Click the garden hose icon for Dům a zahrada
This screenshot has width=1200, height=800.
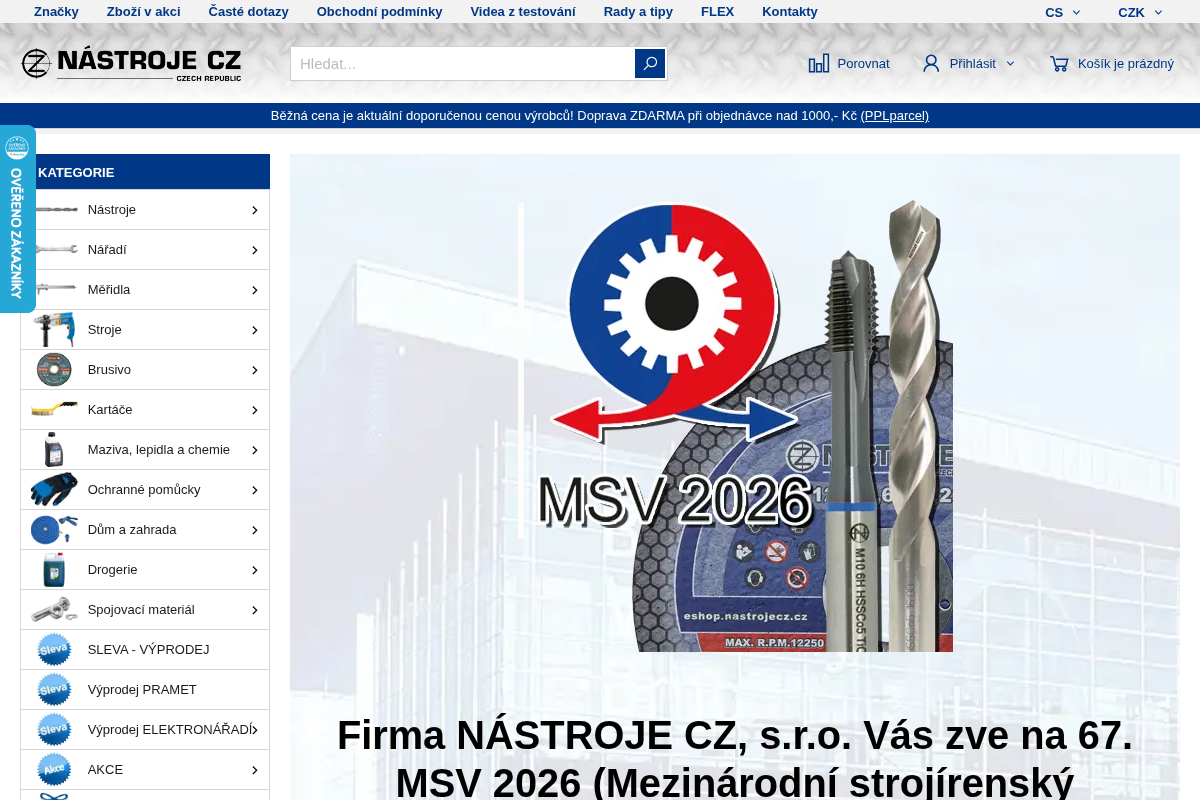point(54,529)
